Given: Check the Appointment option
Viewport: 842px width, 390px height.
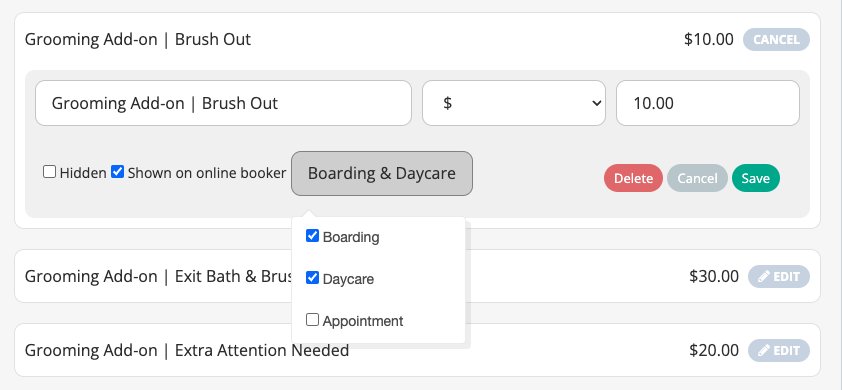Looking at the screenshot, I should 313,320.
